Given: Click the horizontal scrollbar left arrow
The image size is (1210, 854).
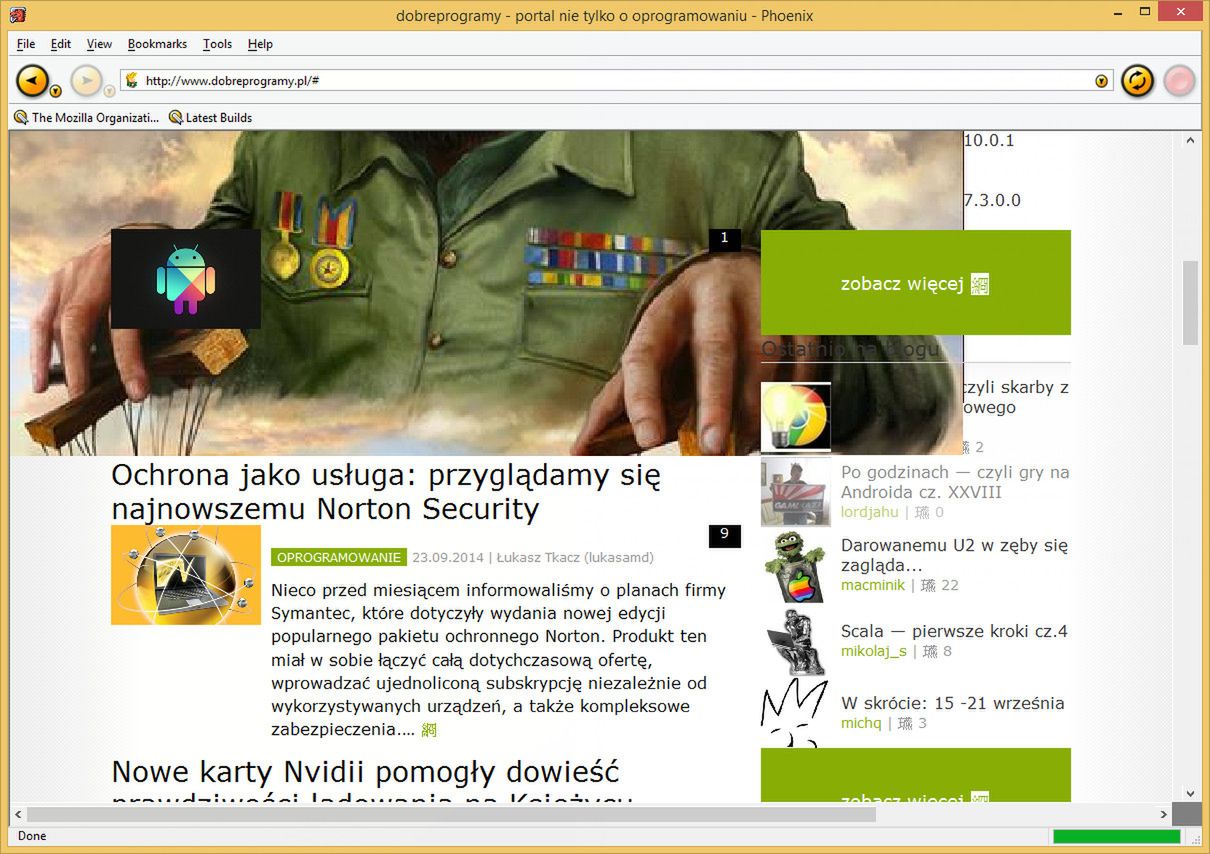Looking at the screenshot, I should pos(18,814).
